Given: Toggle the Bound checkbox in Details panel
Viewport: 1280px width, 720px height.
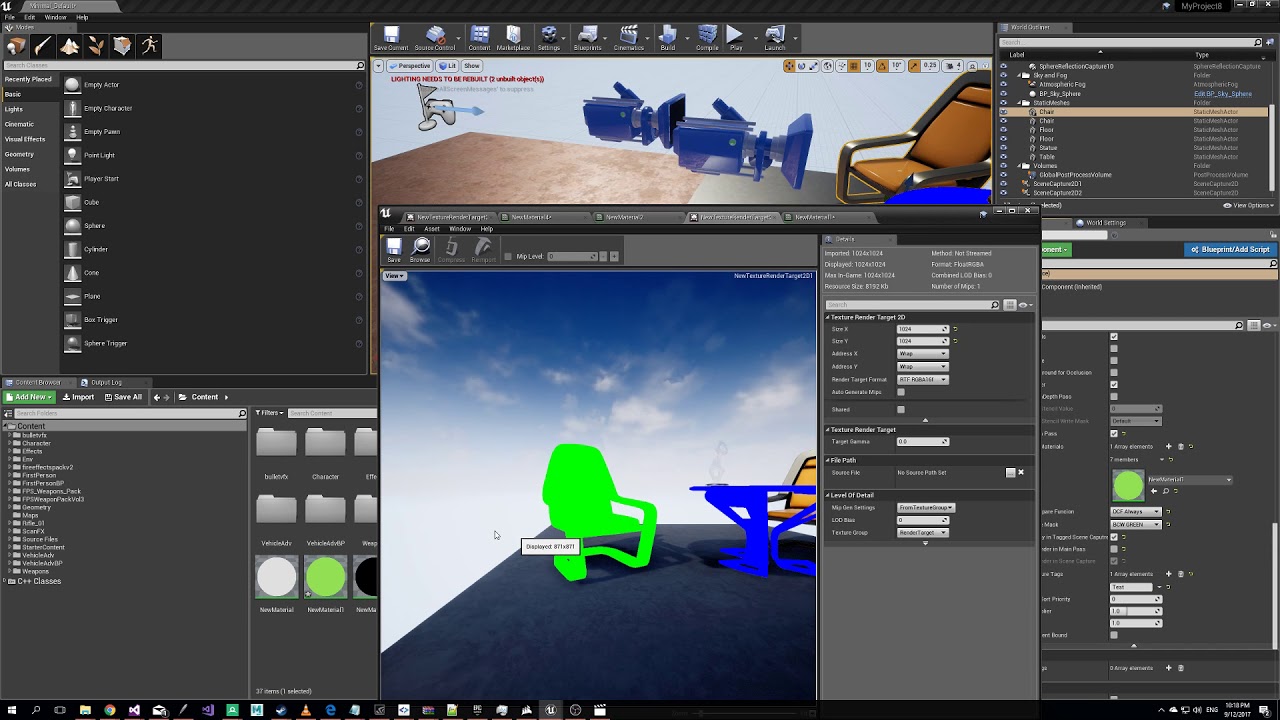Looking at the screenshot, I should (1114, 635).
